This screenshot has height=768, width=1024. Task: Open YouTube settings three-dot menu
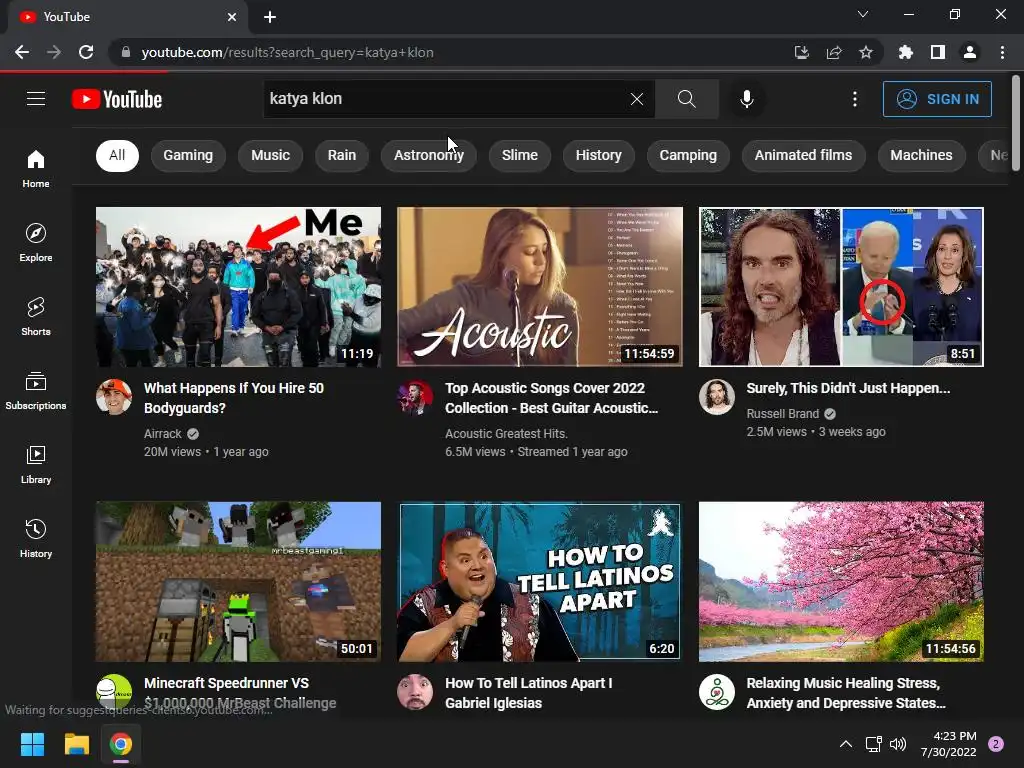click(x=855, y=99)
